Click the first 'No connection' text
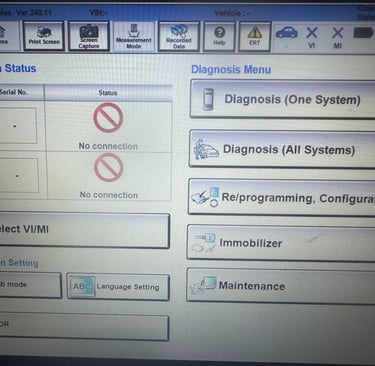 pos(108,146)
